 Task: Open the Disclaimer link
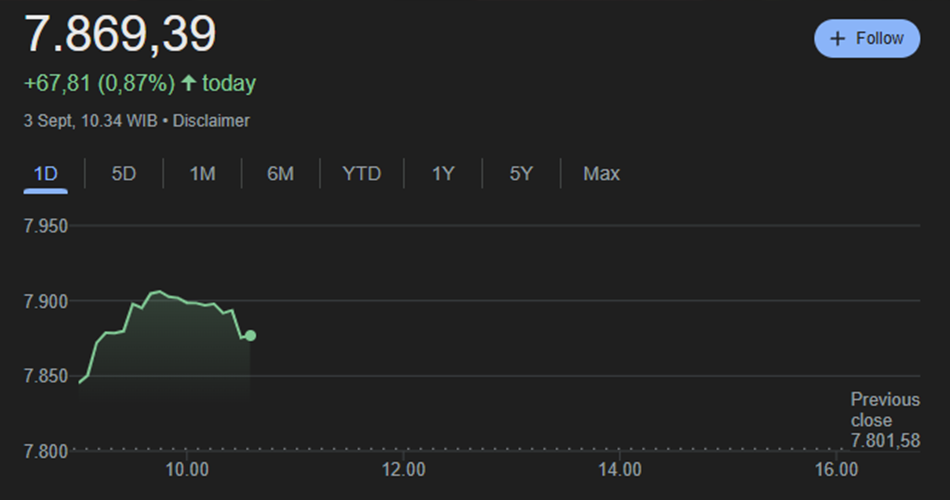(211, 121)
